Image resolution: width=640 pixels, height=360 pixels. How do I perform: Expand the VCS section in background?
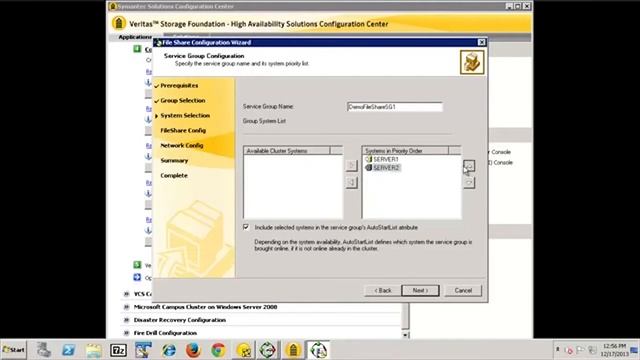point(127,294)
